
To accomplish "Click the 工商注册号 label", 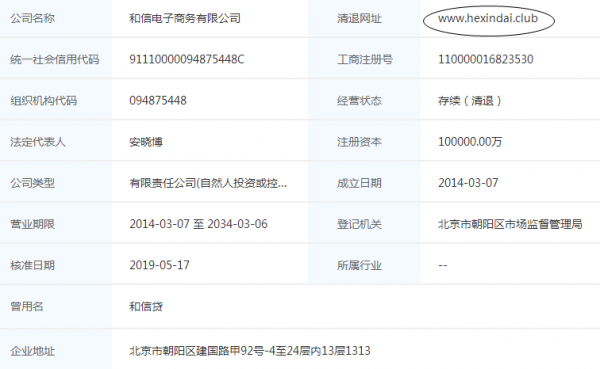I will pos(365,59).
